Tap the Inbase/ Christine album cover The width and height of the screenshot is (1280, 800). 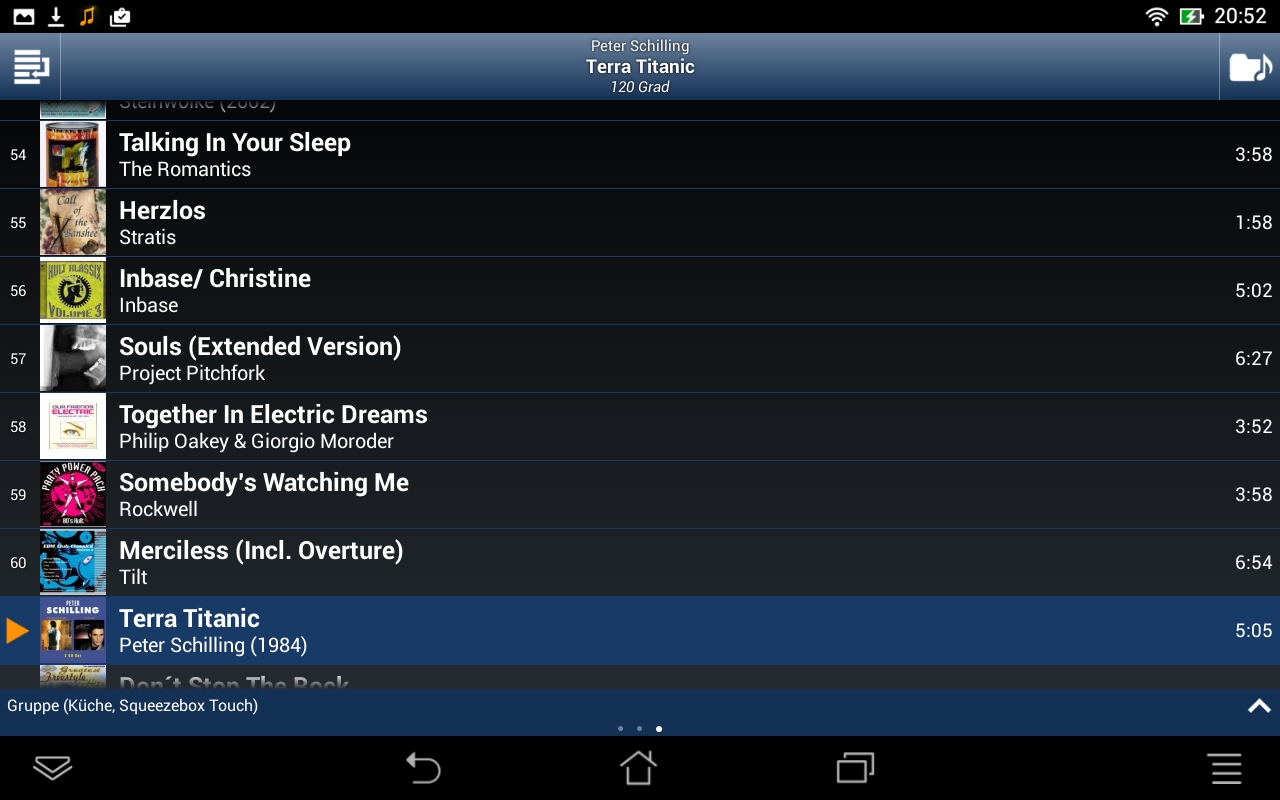coord(73,290)
